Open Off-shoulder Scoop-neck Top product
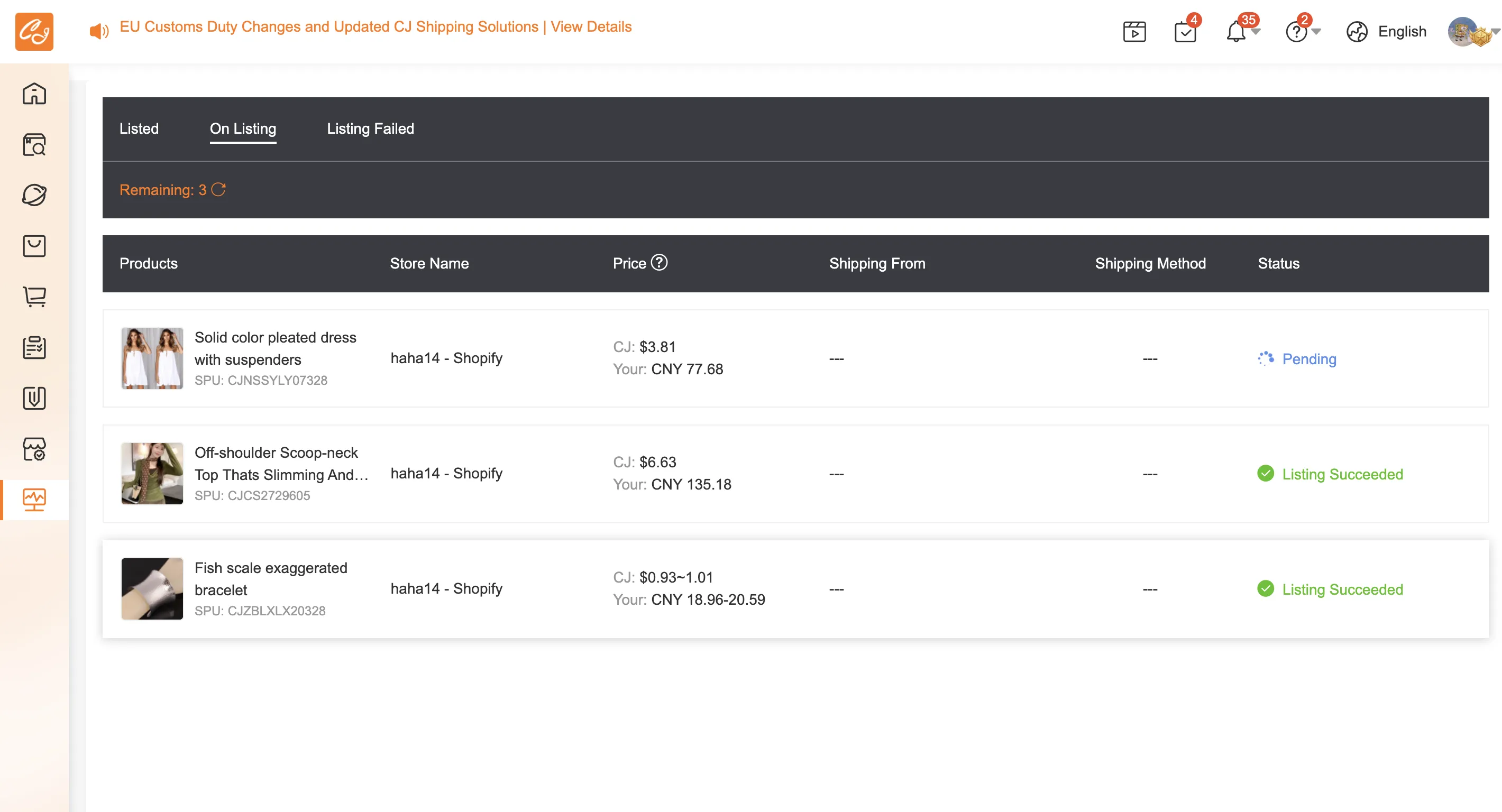This screenshot has height=812, width=1502. click(x=281, y=464)
